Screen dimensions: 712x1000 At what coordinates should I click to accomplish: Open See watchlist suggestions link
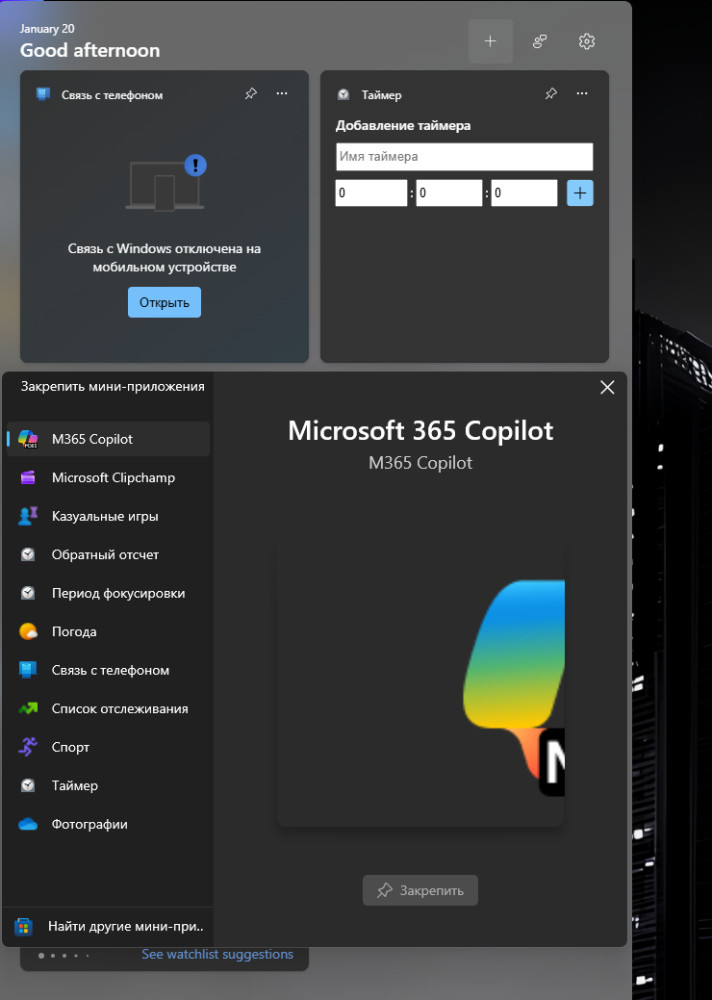pos(217,954)
